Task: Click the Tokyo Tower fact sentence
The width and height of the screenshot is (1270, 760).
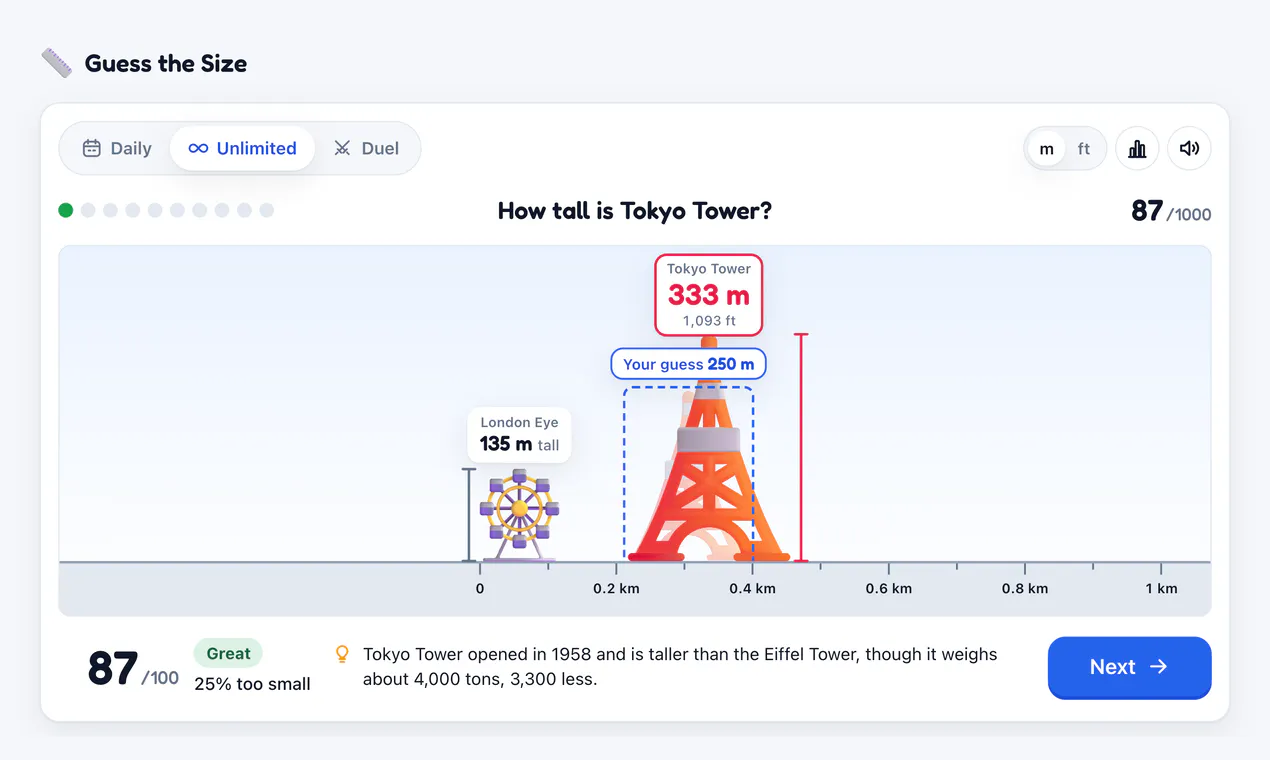Action: tap(680, 667)
